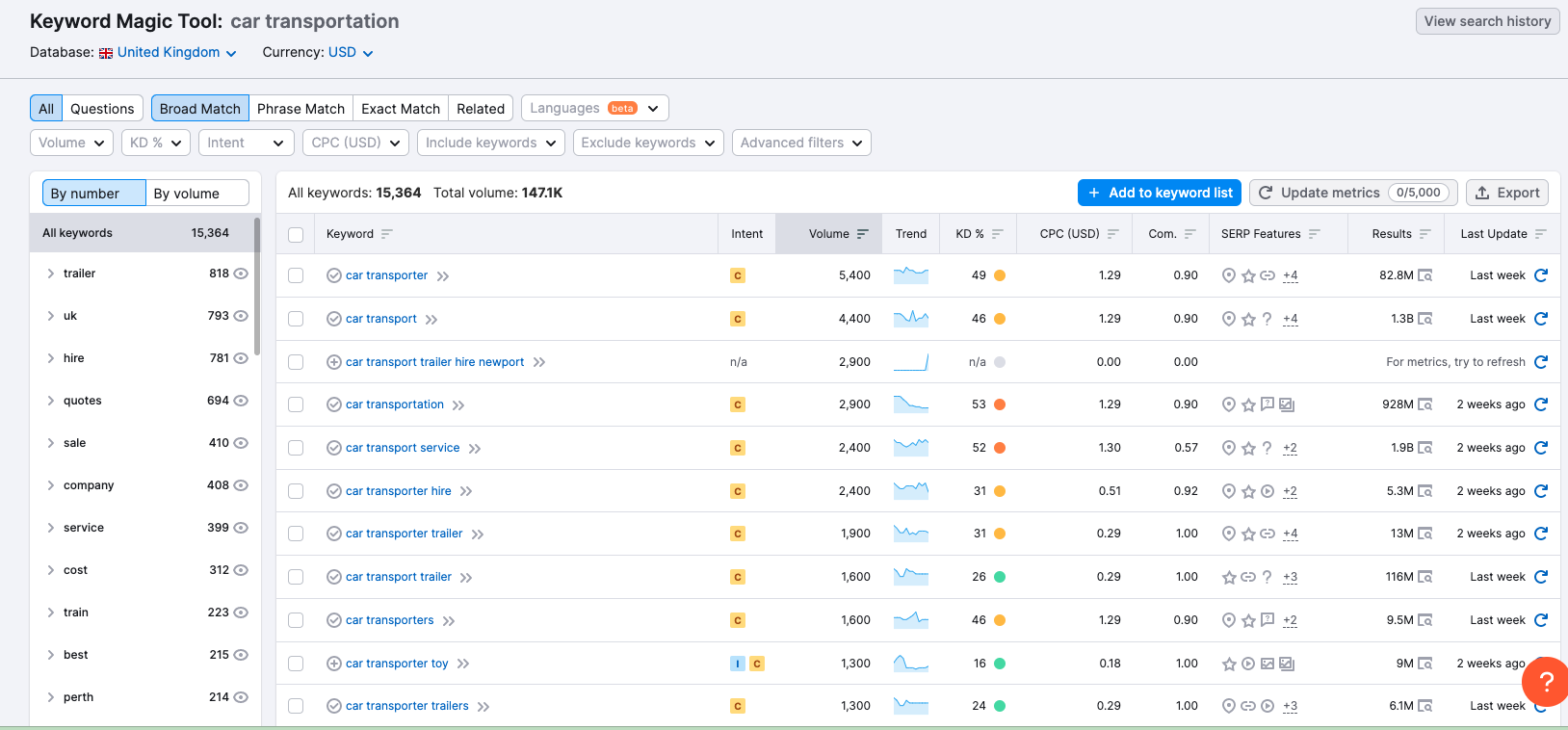Click the informational intent badge for car transporter toy
The width and height of the screenshot is (1568, 730).
point(738,664)
